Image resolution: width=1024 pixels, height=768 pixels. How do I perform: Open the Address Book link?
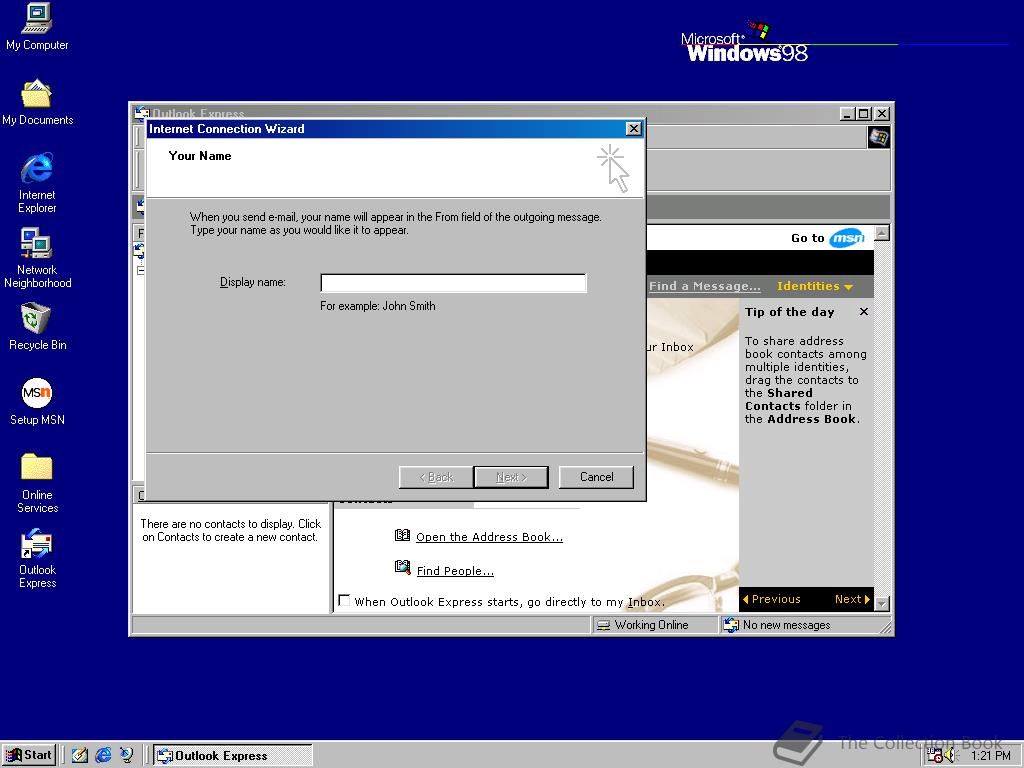click(x=489, y=537)
